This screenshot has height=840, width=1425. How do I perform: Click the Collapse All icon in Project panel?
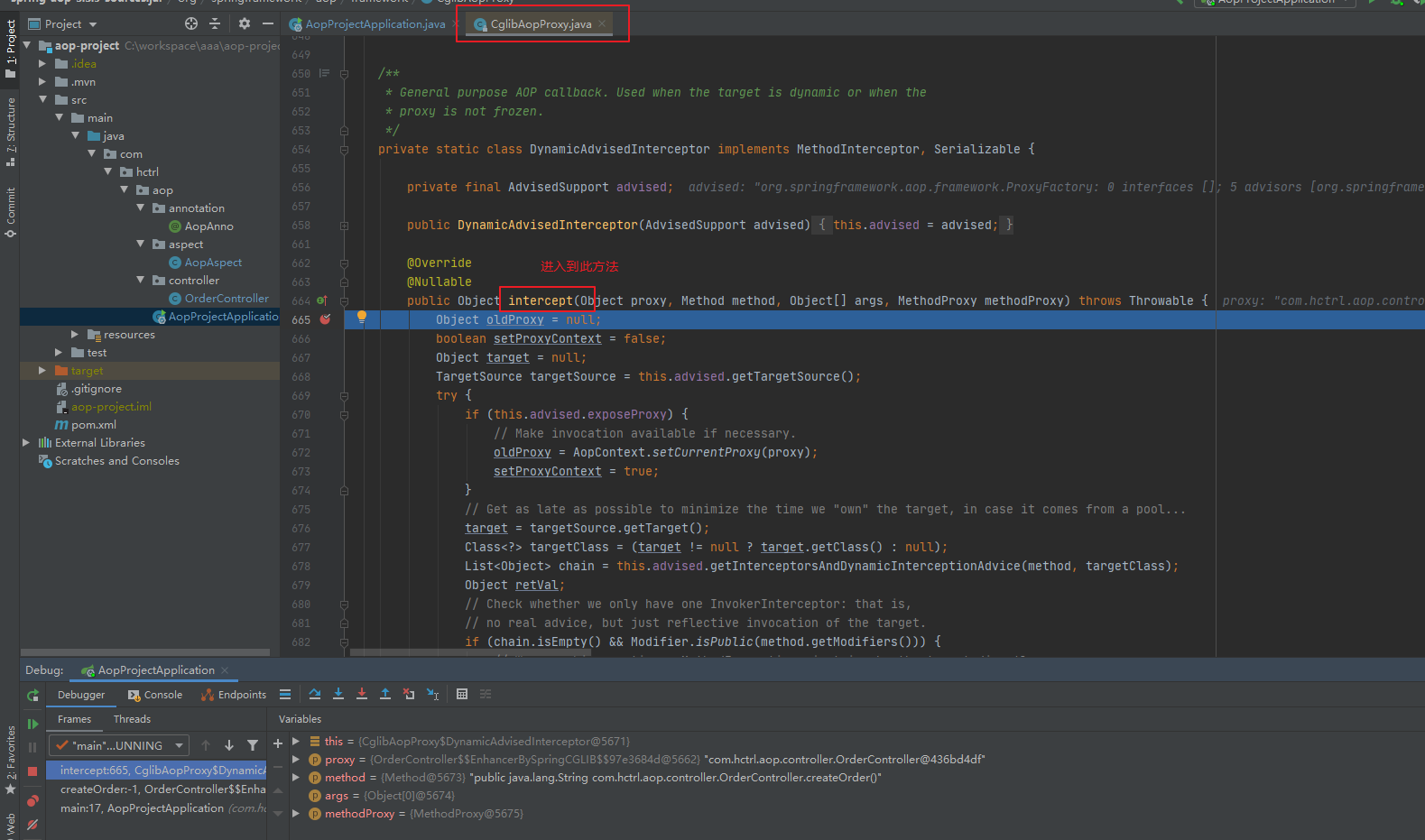click(x=215, y=23)
